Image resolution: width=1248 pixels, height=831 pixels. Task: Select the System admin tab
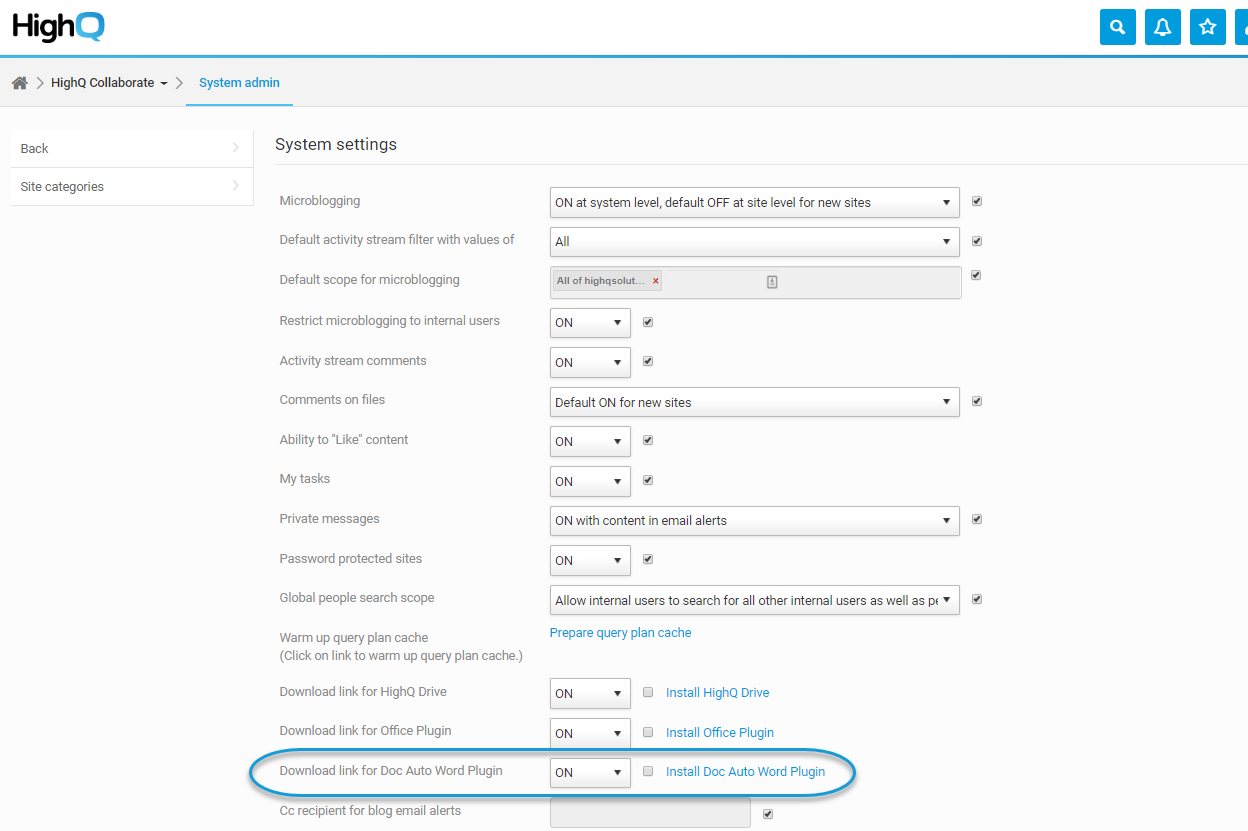click(239, 83)
